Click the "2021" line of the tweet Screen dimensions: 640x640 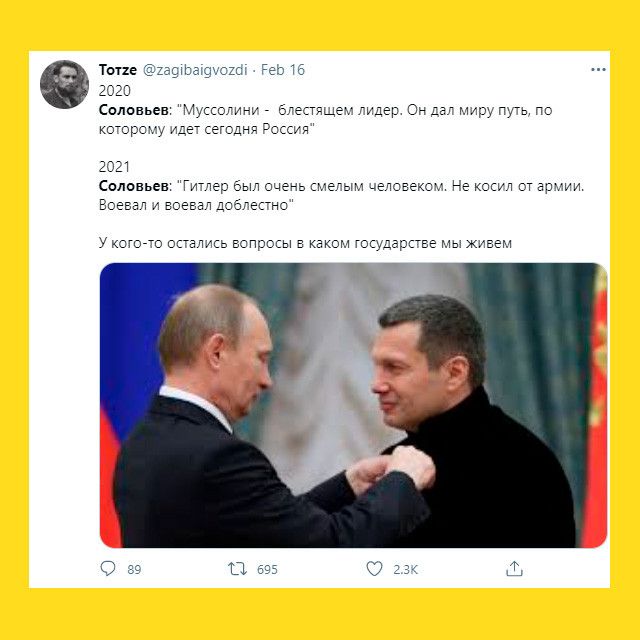[114, 167]
